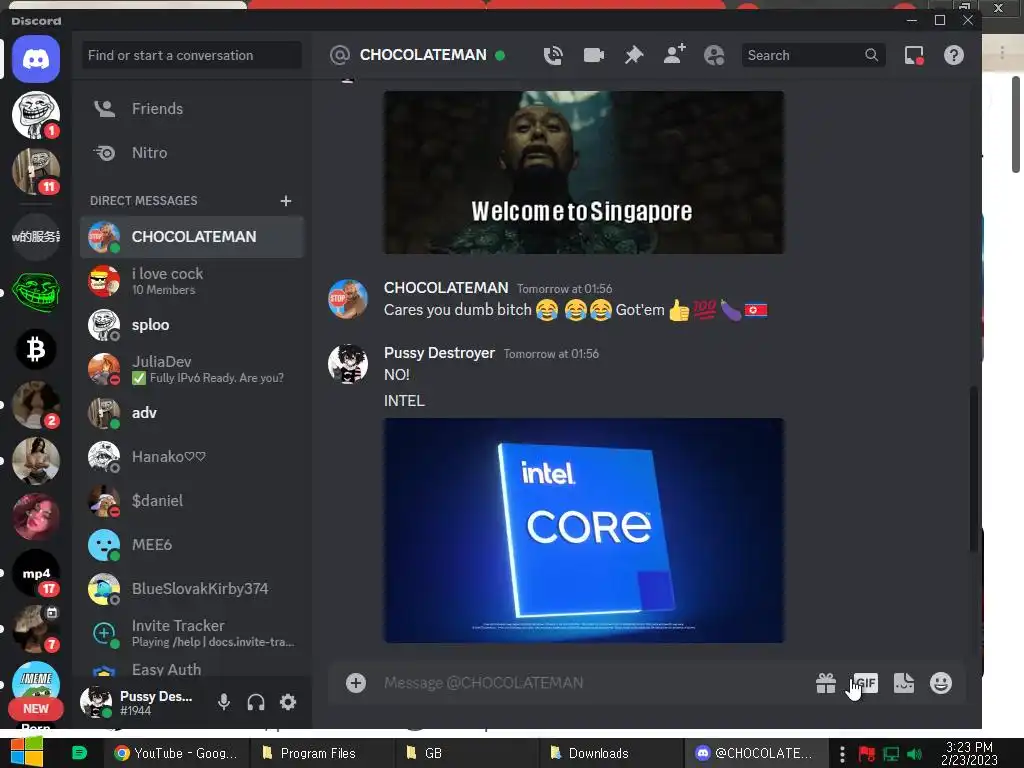Viewport: 1024px width, 768px height.
Task: Open pinned messages
Action: [x=633, y=56]
